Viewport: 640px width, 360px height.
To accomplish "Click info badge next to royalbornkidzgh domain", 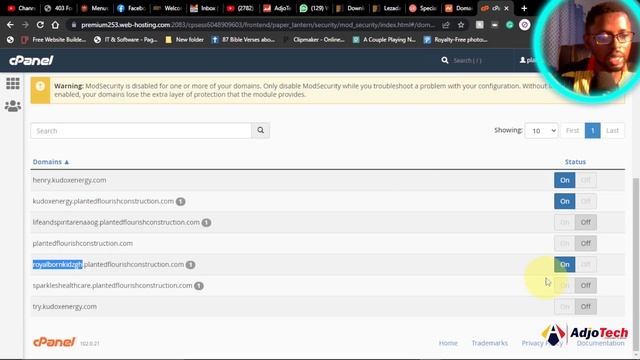I will [190, 265].
